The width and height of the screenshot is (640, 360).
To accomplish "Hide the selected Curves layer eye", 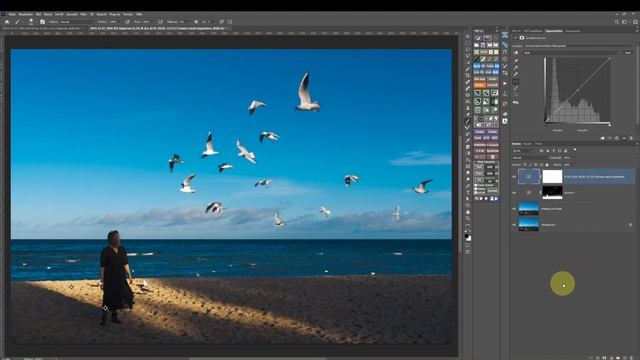I will [x=514, y=177].
